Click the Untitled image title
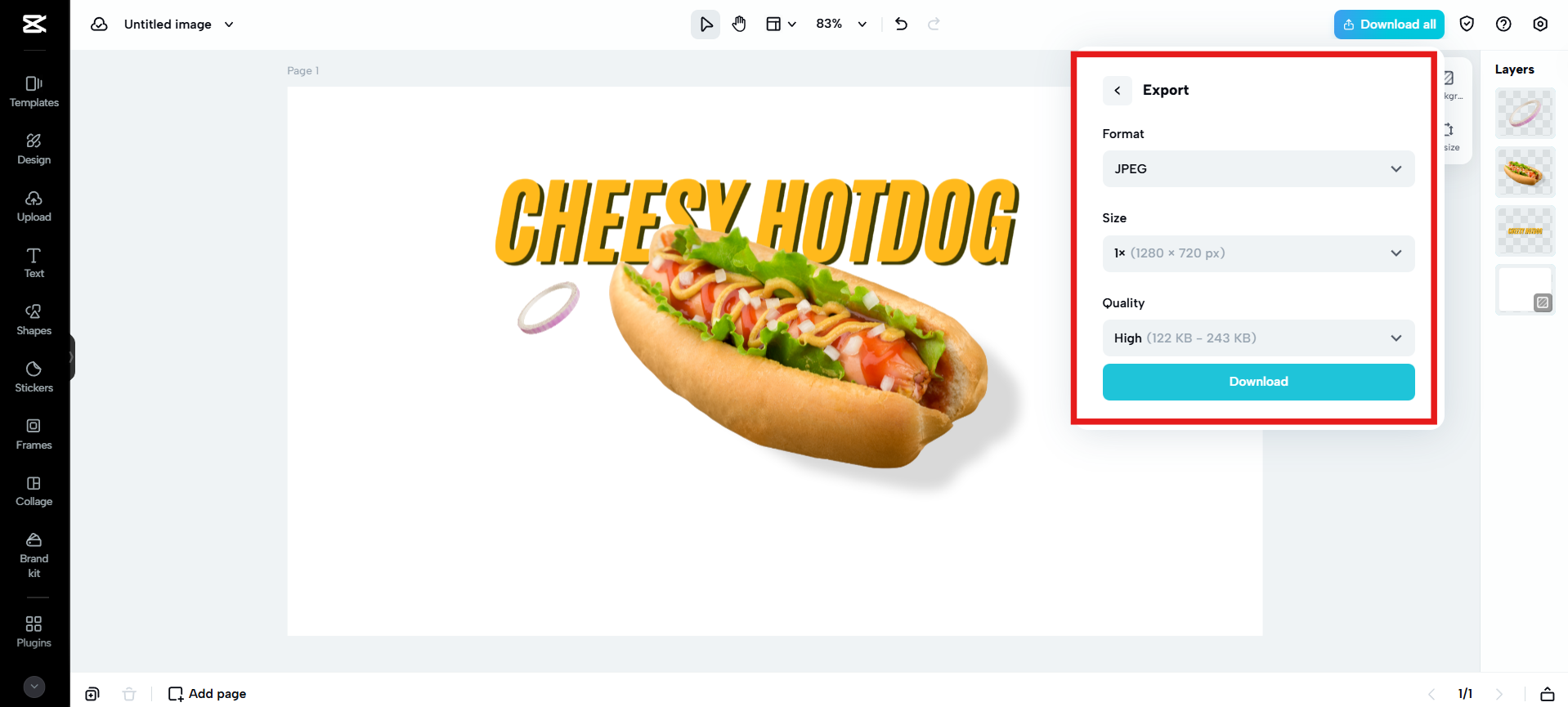 coord(168,25)
